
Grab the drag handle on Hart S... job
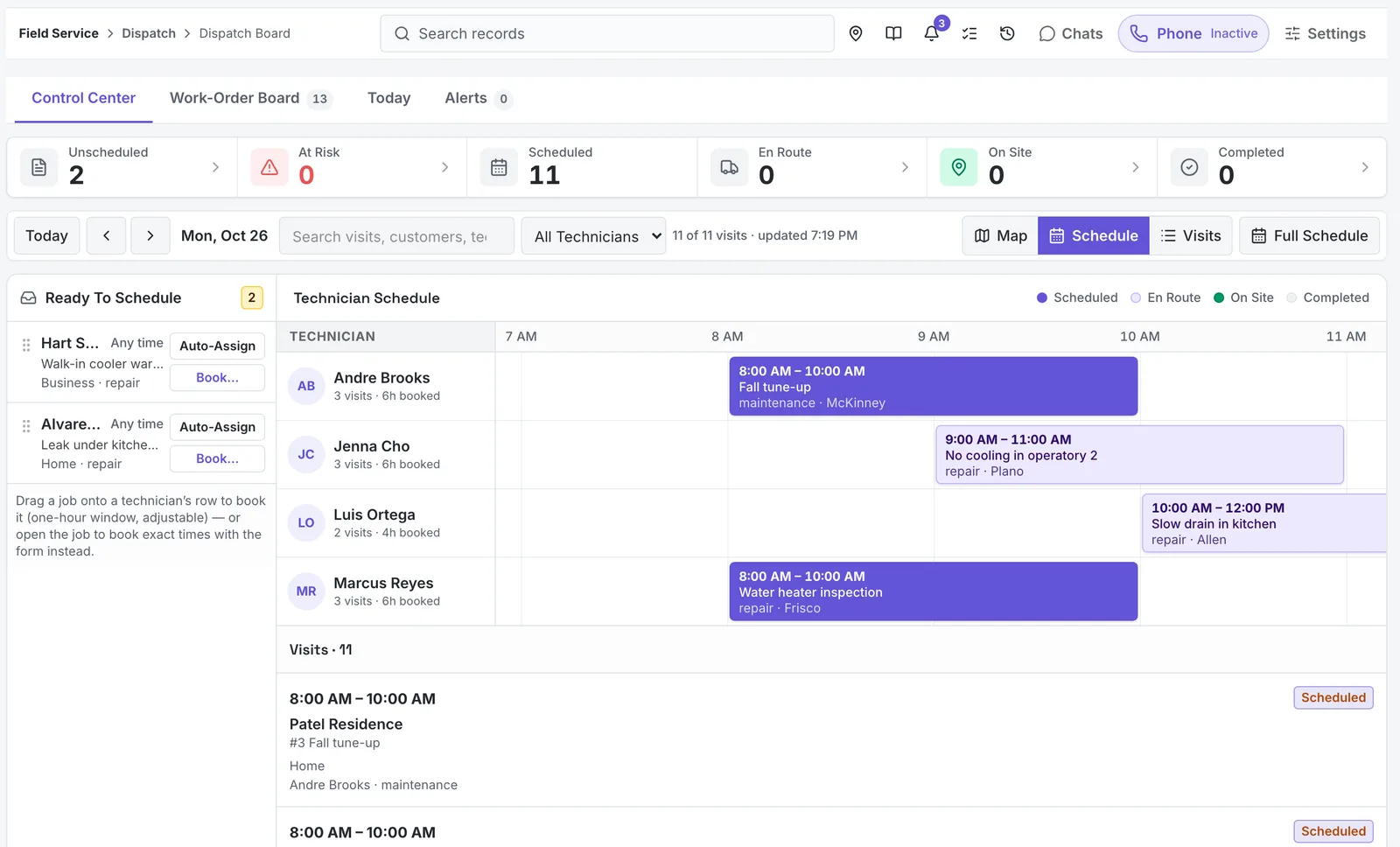click(26, 345)
